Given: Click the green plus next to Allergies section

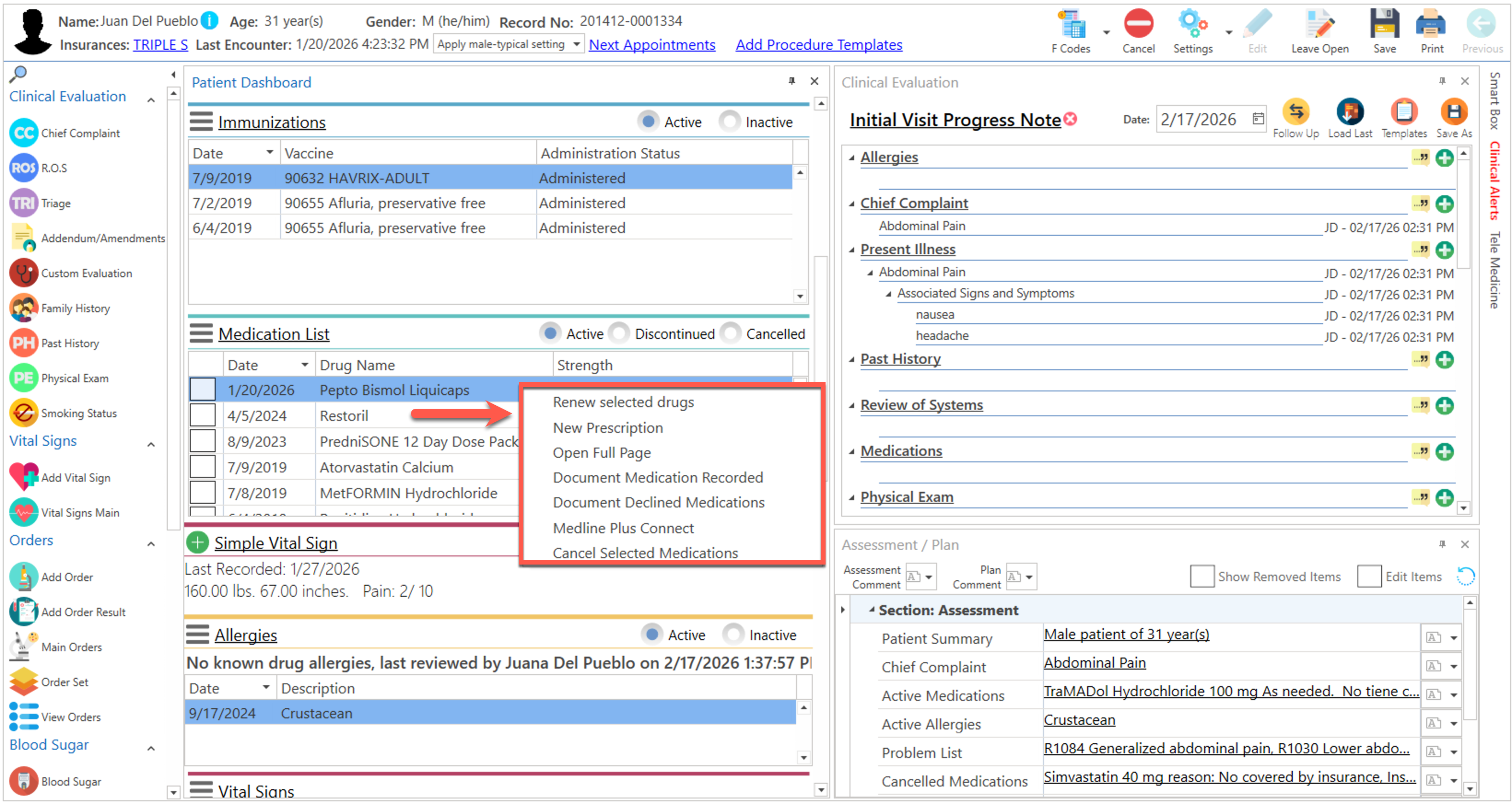Looking at the screenshot, I should (1444, 157).
